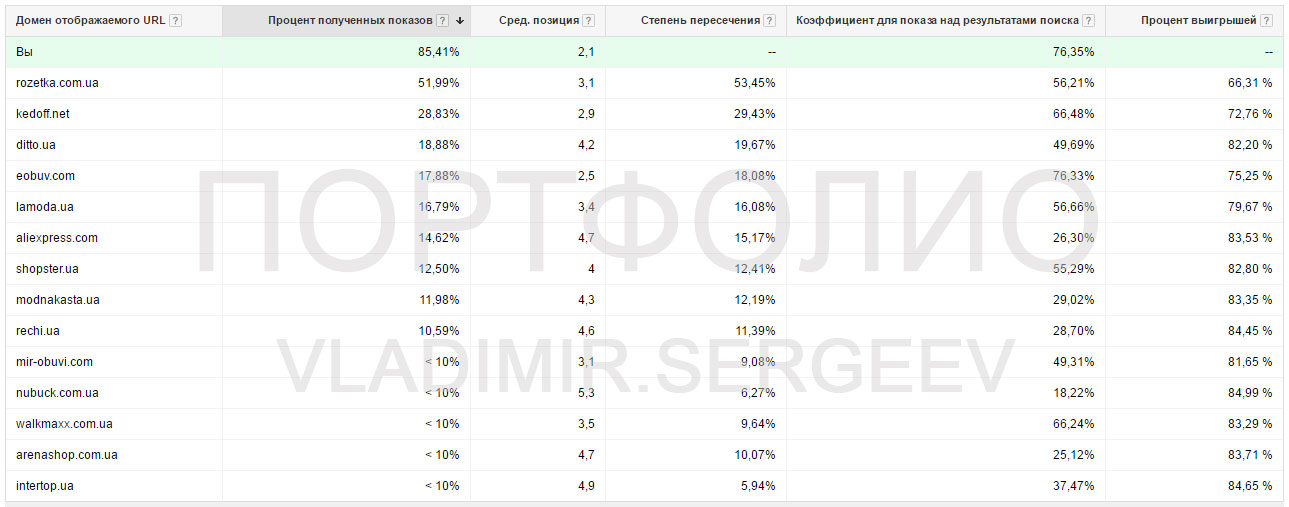Click help icon beside "Домен отображаемого URL"
This screenshot has height=507, width=1289.
(176, 21)
